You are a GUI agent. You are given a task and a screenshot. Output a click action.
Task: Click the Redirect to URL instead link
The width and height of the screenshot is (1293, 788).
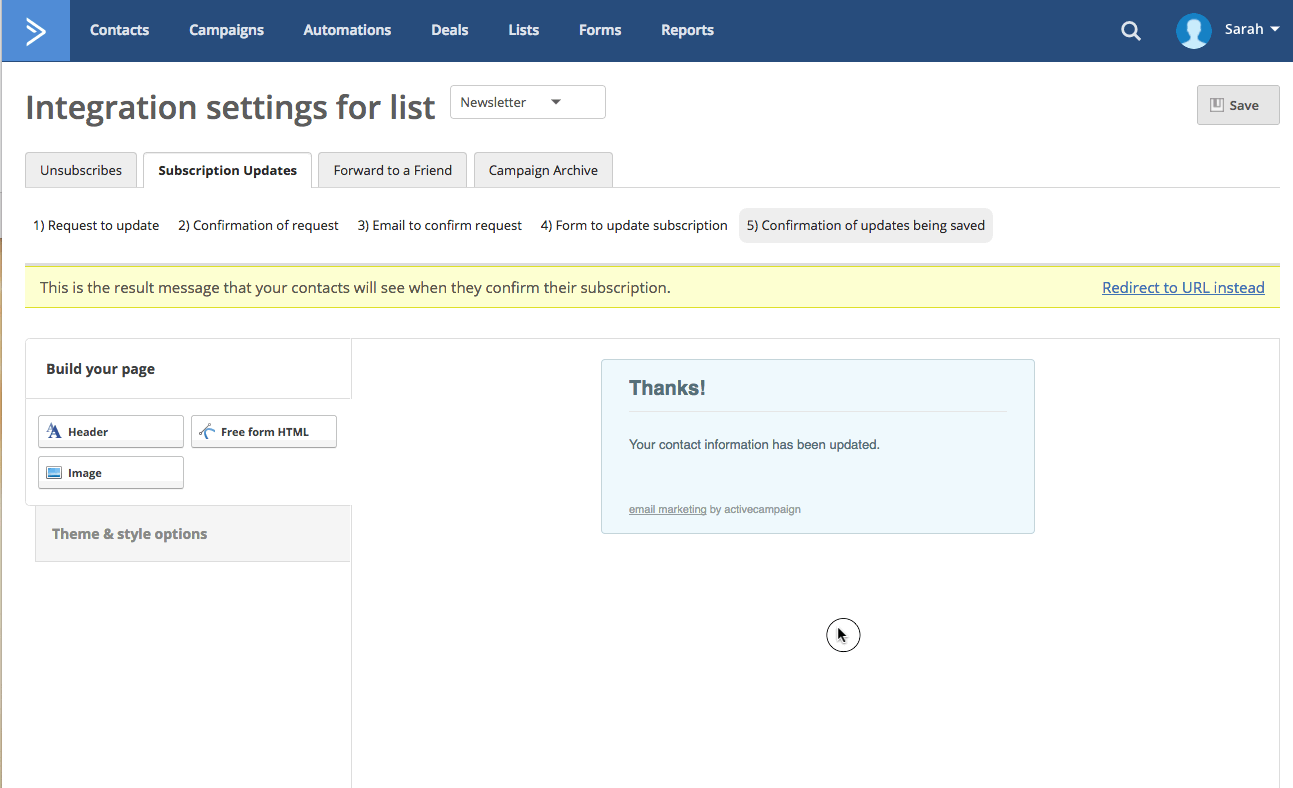(x=1183, y=287)
